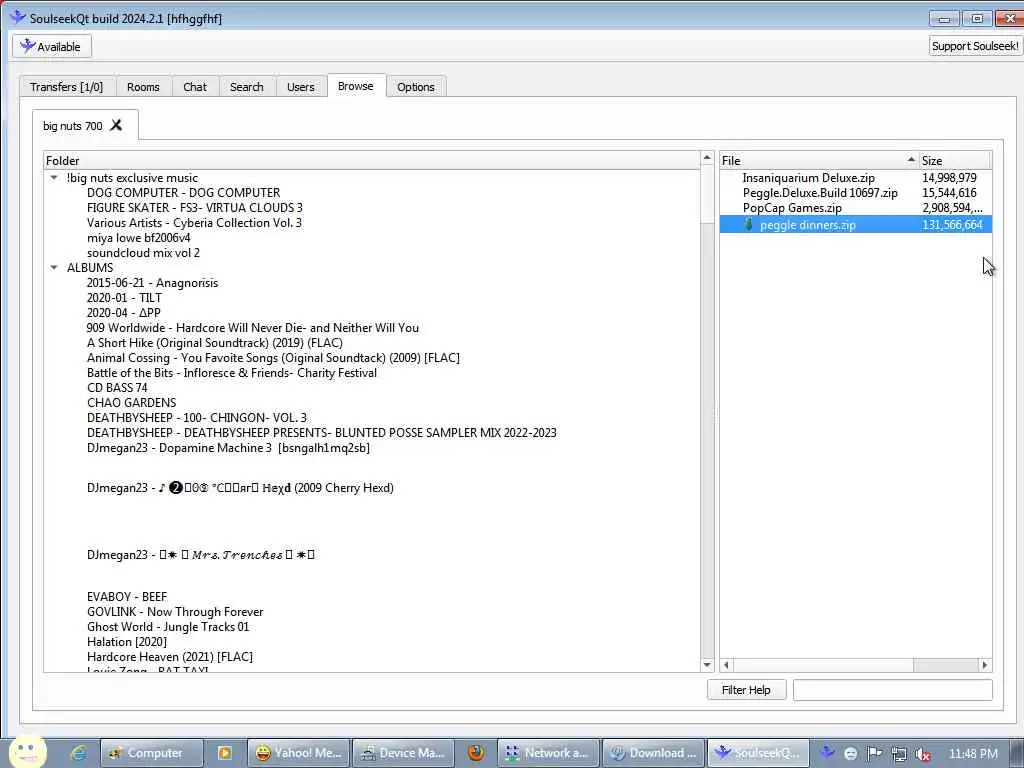Screen dimensions: 1024x768
Task: Select DJmegan23 - Dopamine Machine 3 folder
Action: pyautogui.click(x=228, y=448)
